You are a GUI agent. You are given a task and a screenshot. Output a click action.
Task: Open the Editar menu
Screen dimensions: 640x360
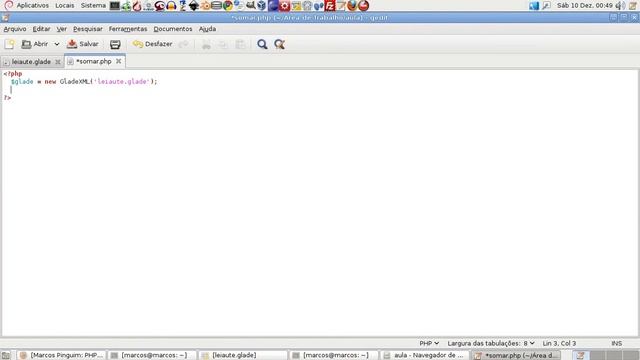(41, 29)
